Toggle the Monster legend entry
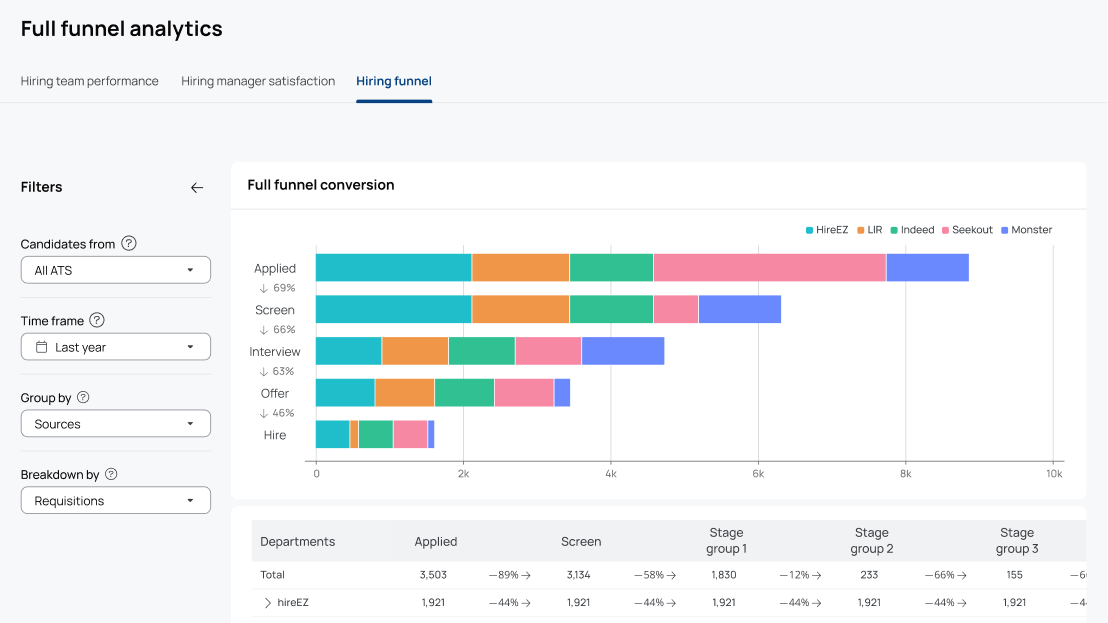 1027,230
